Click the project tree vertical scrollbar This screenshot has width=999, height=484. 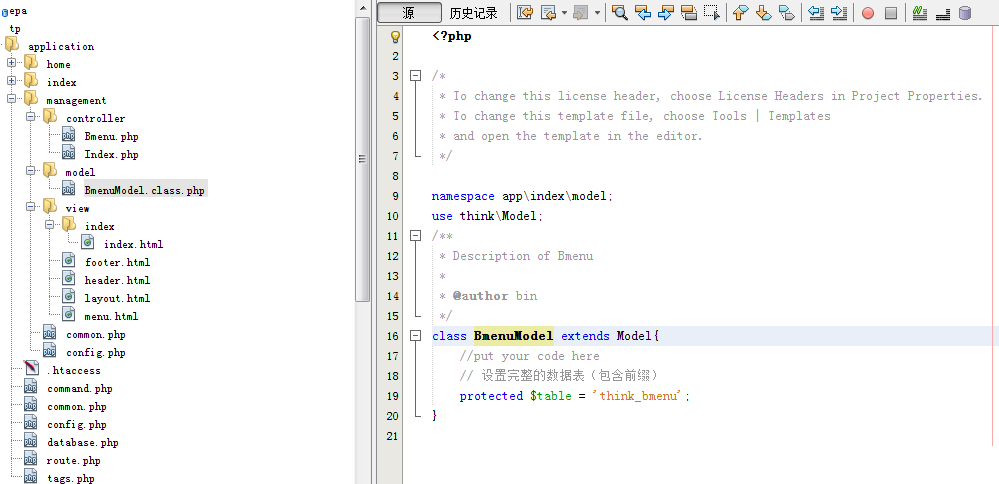tap(363, 150)
